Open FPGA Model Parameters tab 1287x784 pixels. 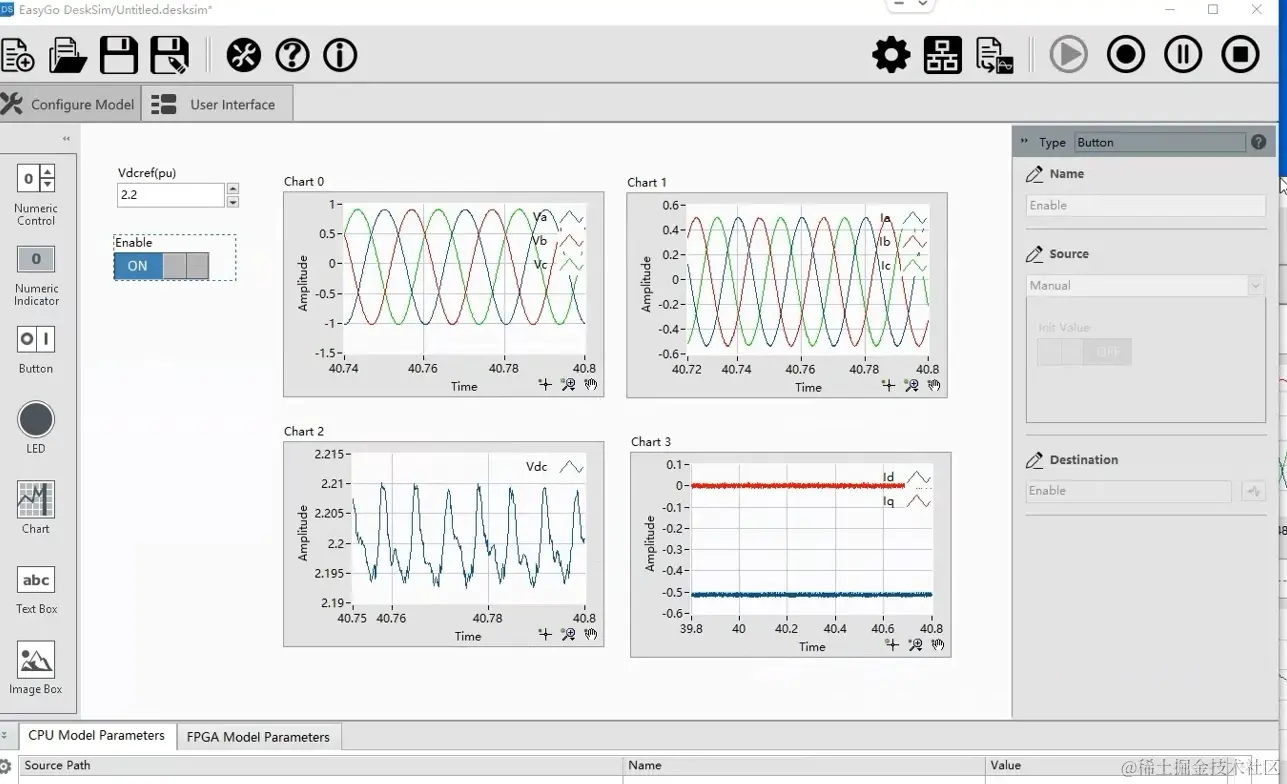(258, 737)
